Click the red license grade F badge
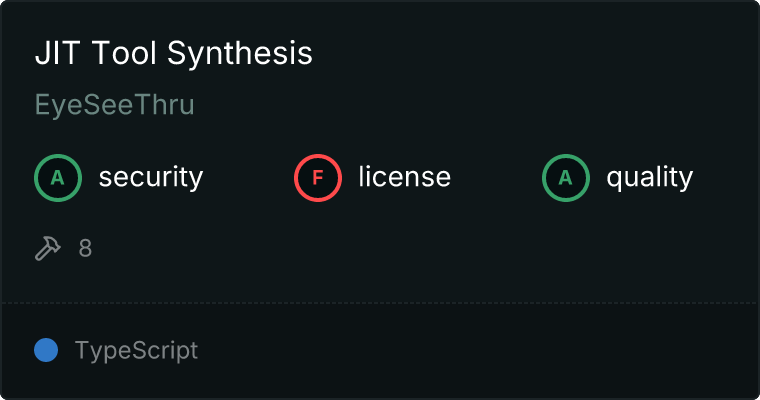Image resolution: width=760 pixels, height=400 pixels. [x=318, y=178]
